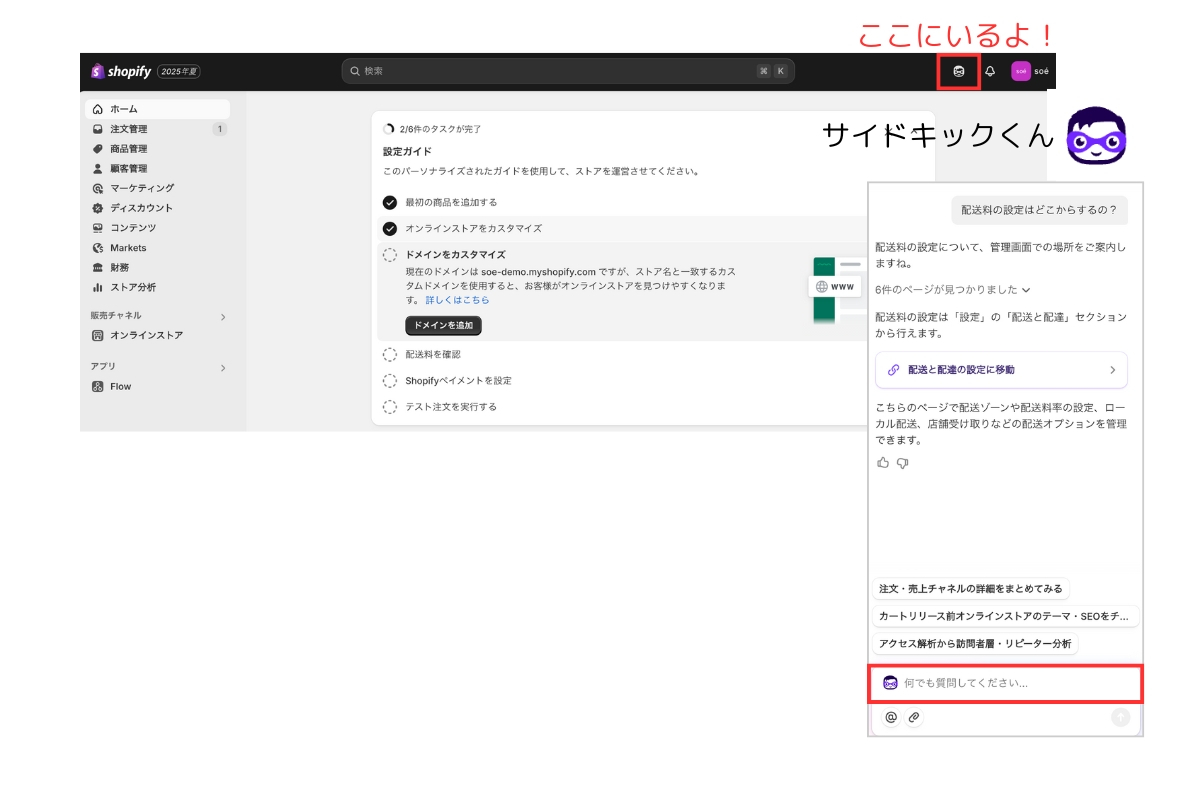This screenshot has width=1200, height=800.
Task: Mark the Shopifyペイメントを設定 task circle
Action: pyautogui.click(x=390, y=381)
